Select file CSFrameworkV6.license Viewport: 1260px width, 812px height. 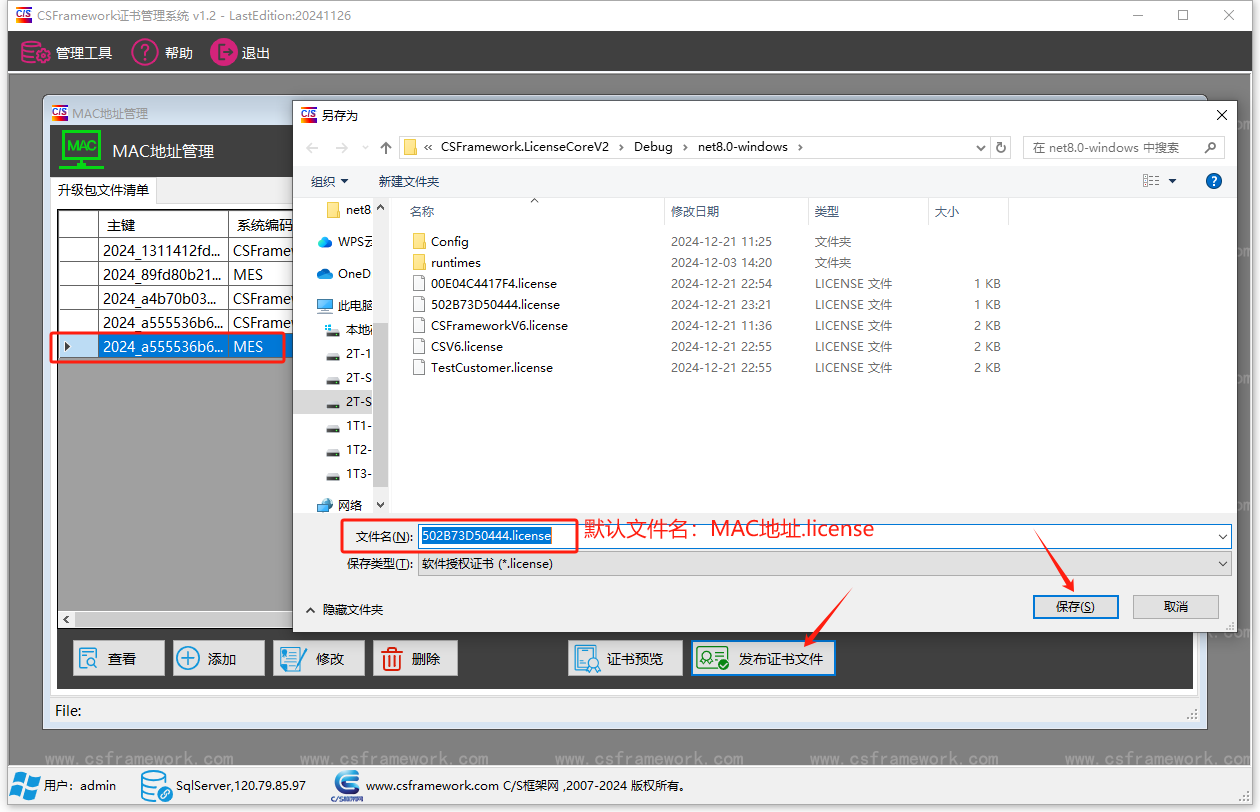tap(489, 325)
